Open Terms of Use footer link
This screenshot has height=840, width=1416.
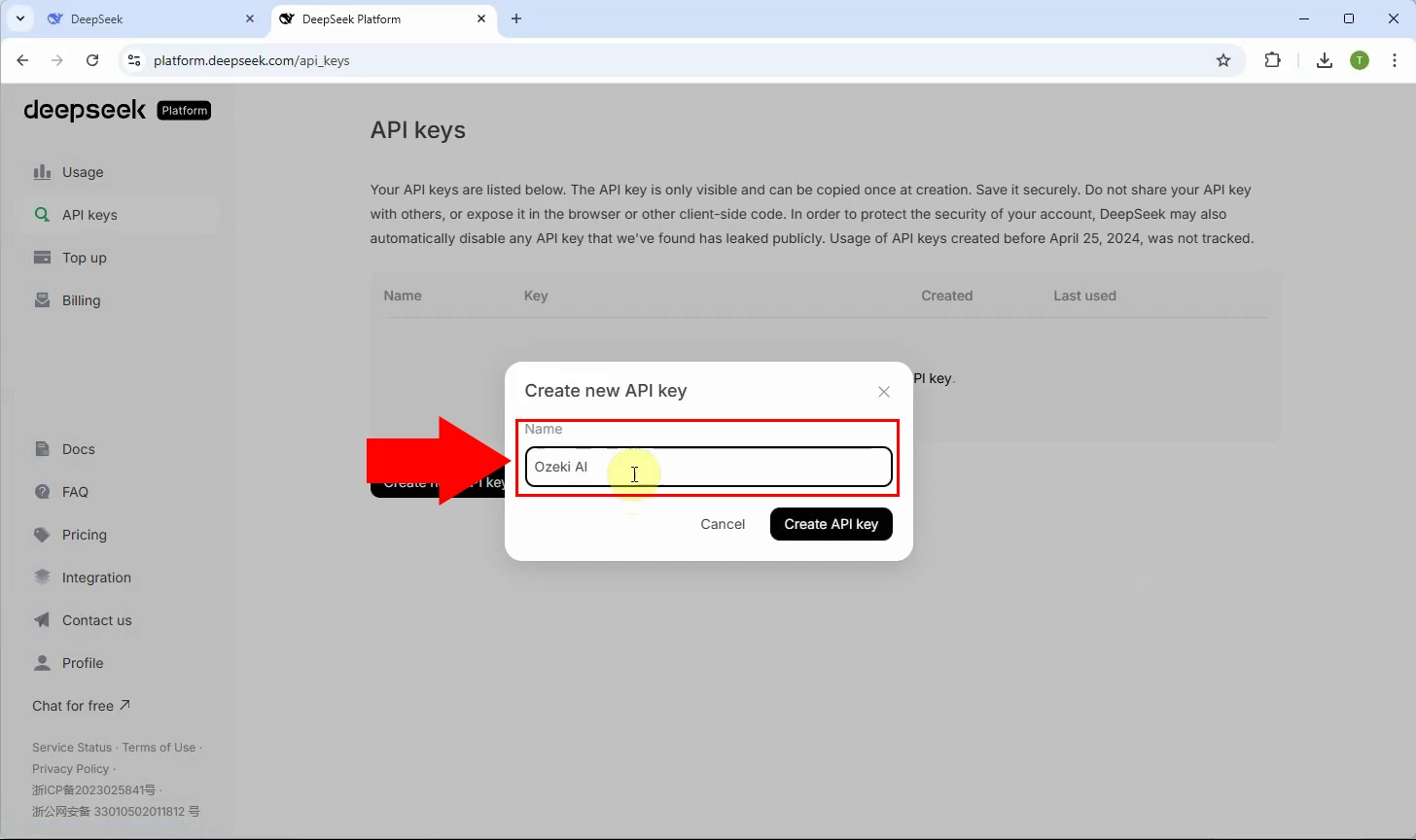159,748
